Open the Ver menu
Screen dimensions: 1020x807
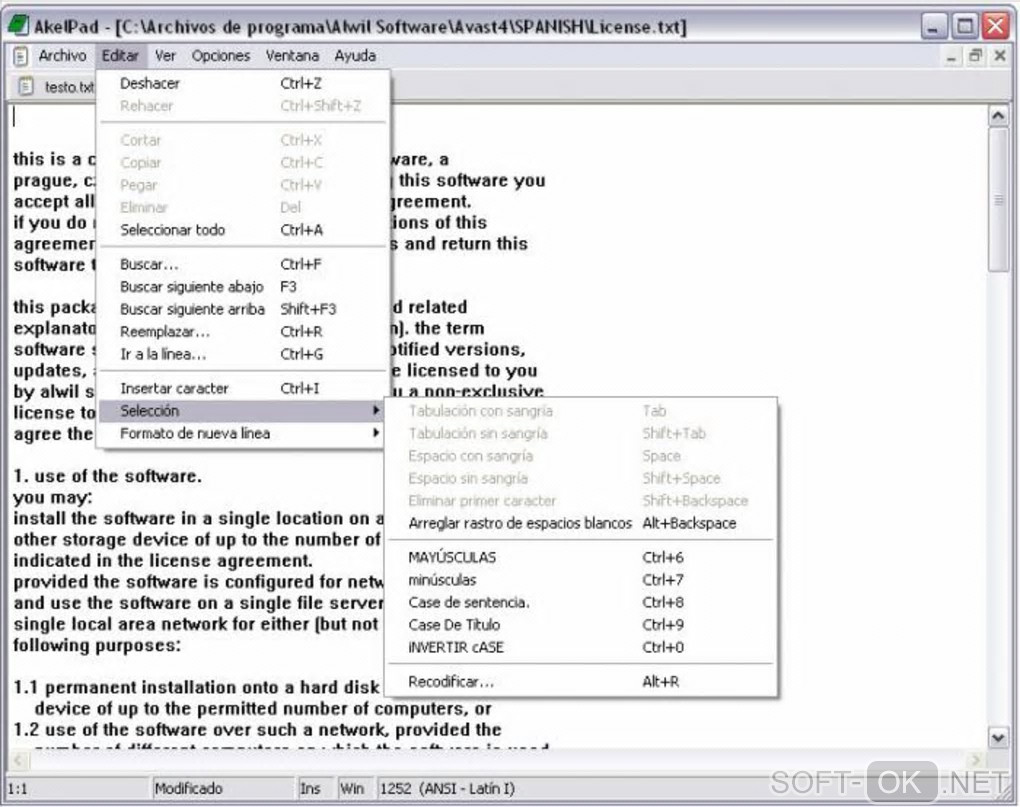pyautogui.click(x=165, y=56)
